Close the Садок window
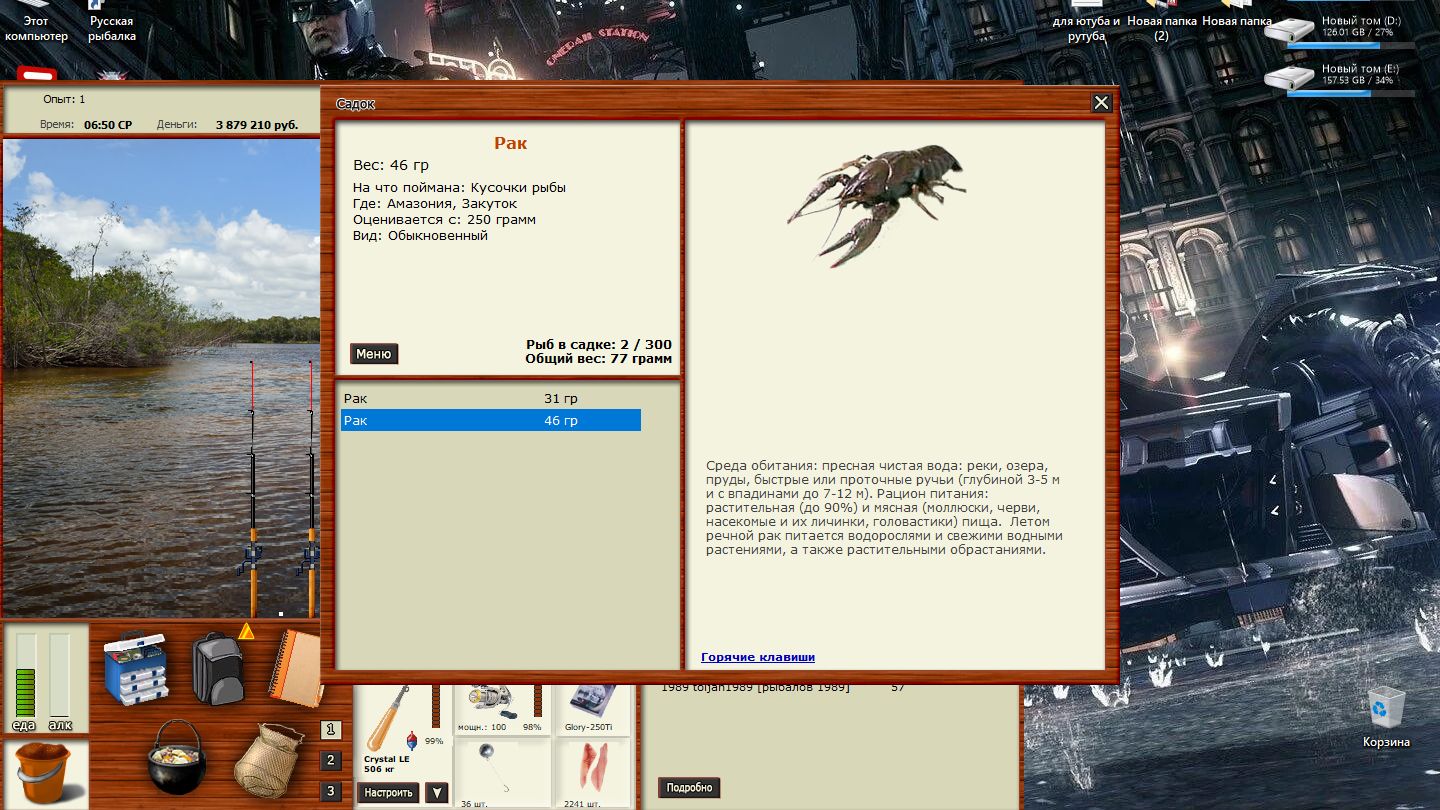The width and height of the screenshot is (1440, 810). pos(1101,103)
